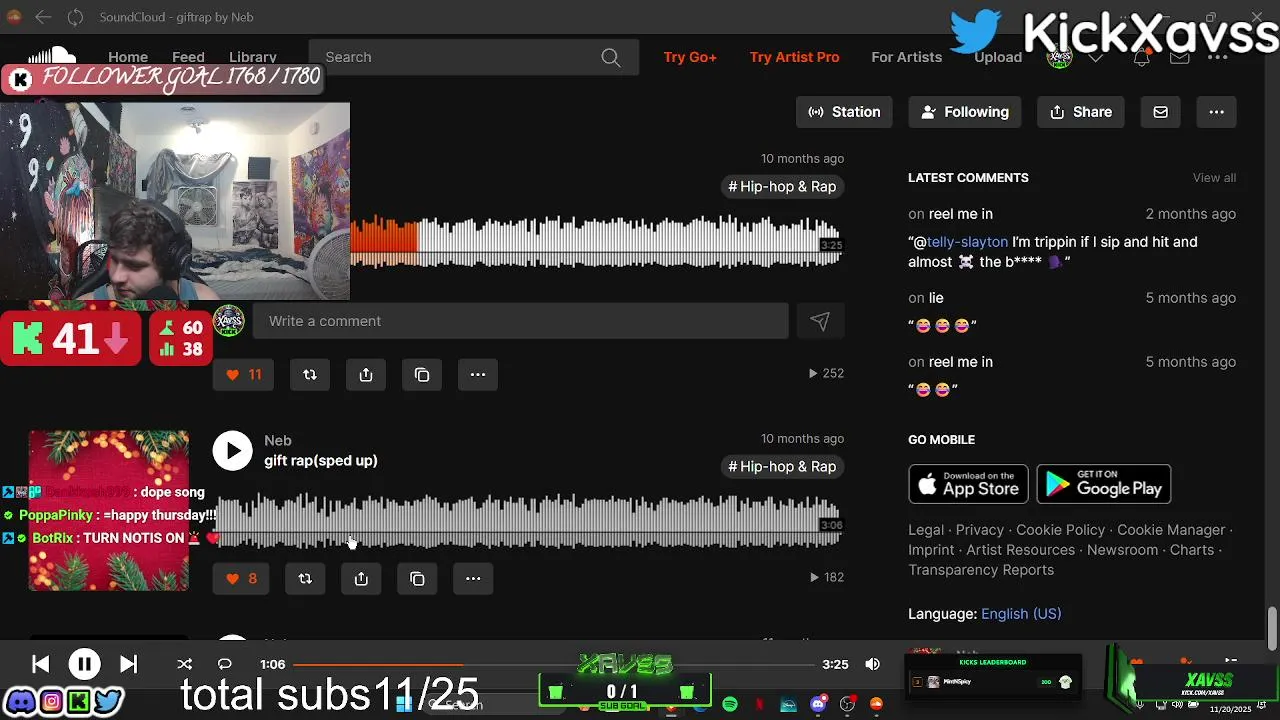The height and width of the screenshot is (720, 1280).
Task: Open Discord from the taskbar
Action: (x=819, y=704)
